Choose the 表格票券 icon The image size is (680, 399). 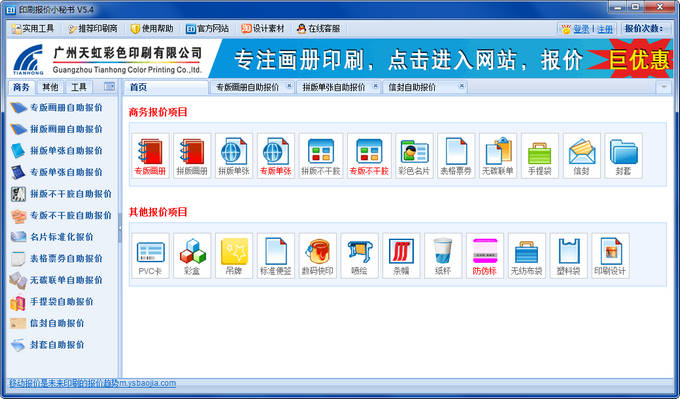456,156
